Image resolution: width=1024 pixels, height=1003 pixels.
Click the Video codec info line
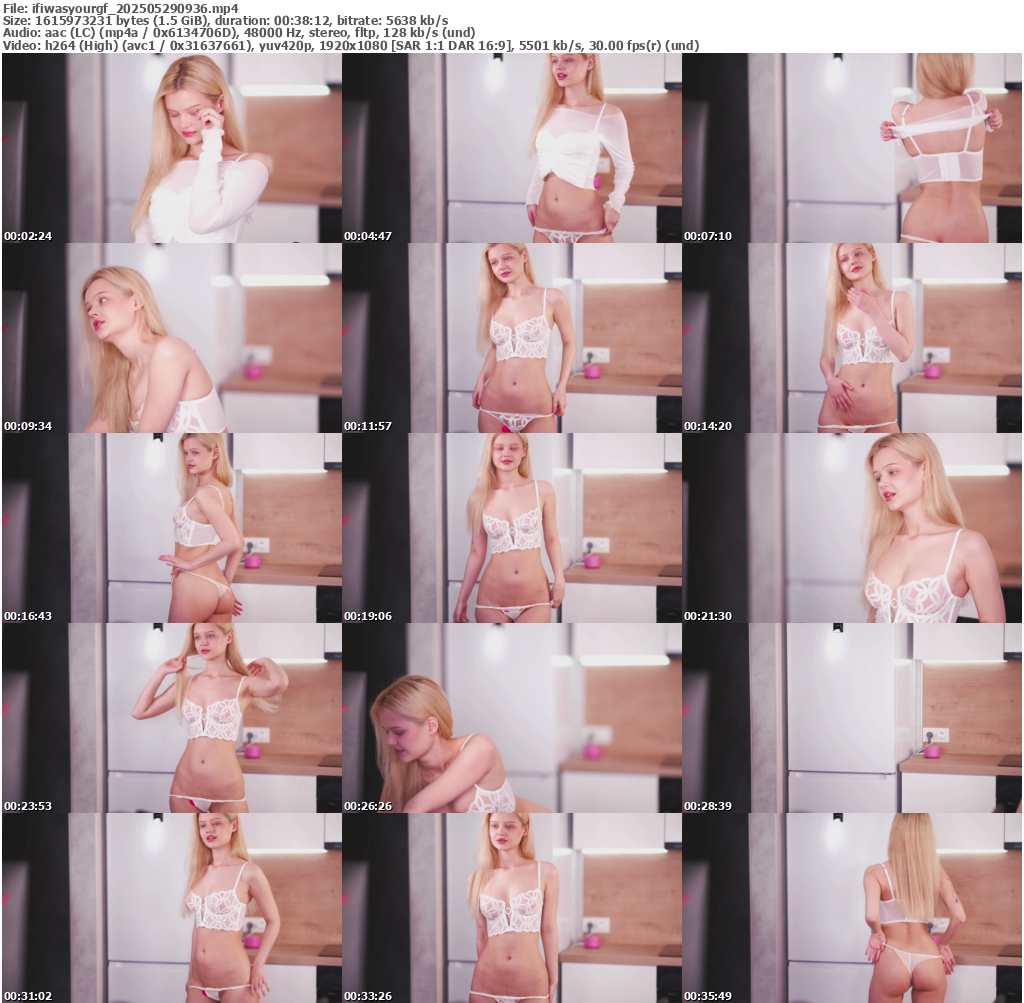pyautogui.click(x=350, y=46)
